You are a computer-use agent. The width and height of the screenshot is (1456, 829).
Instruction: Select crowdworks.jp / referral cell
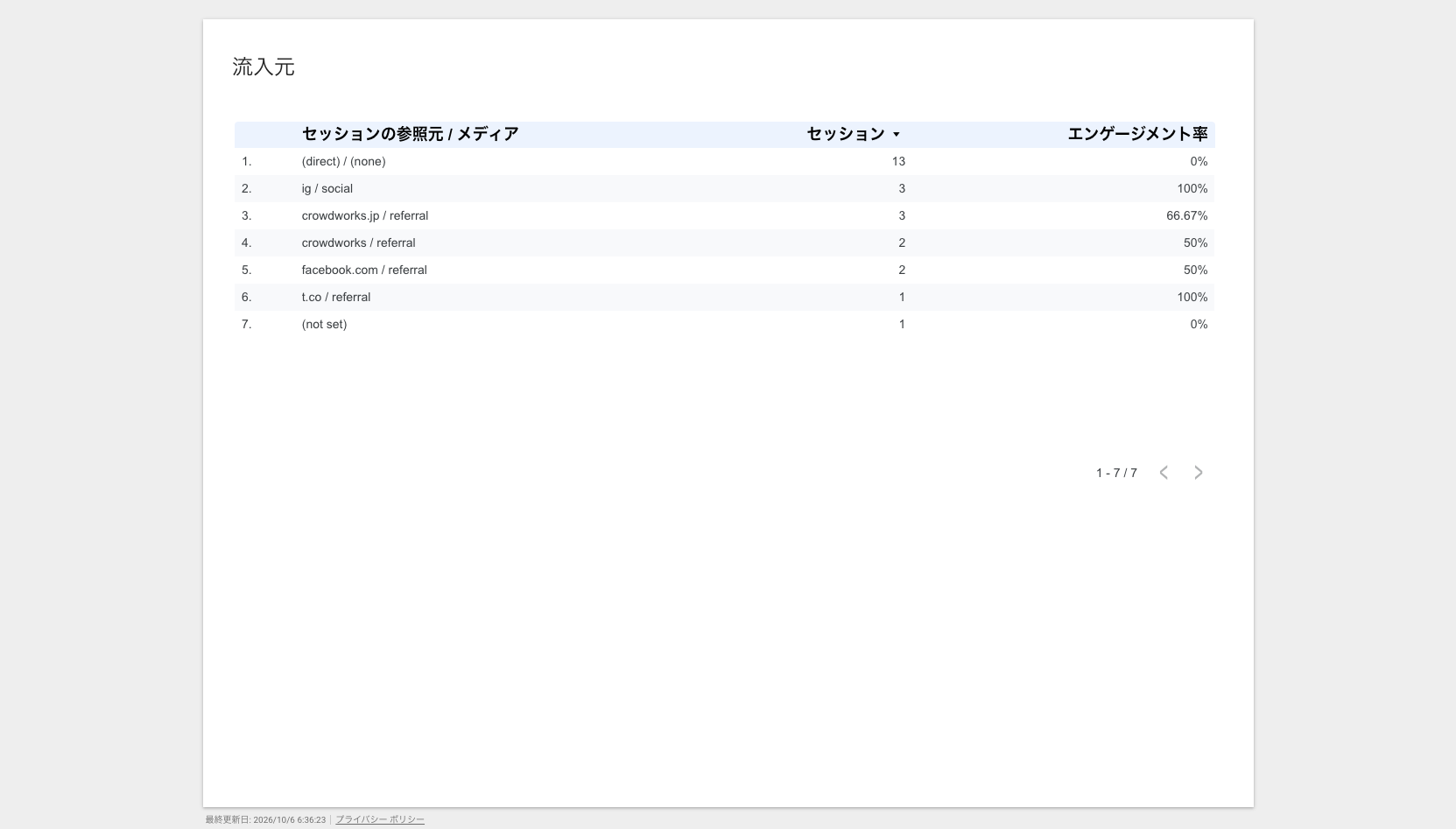click(x=365, y=215)
